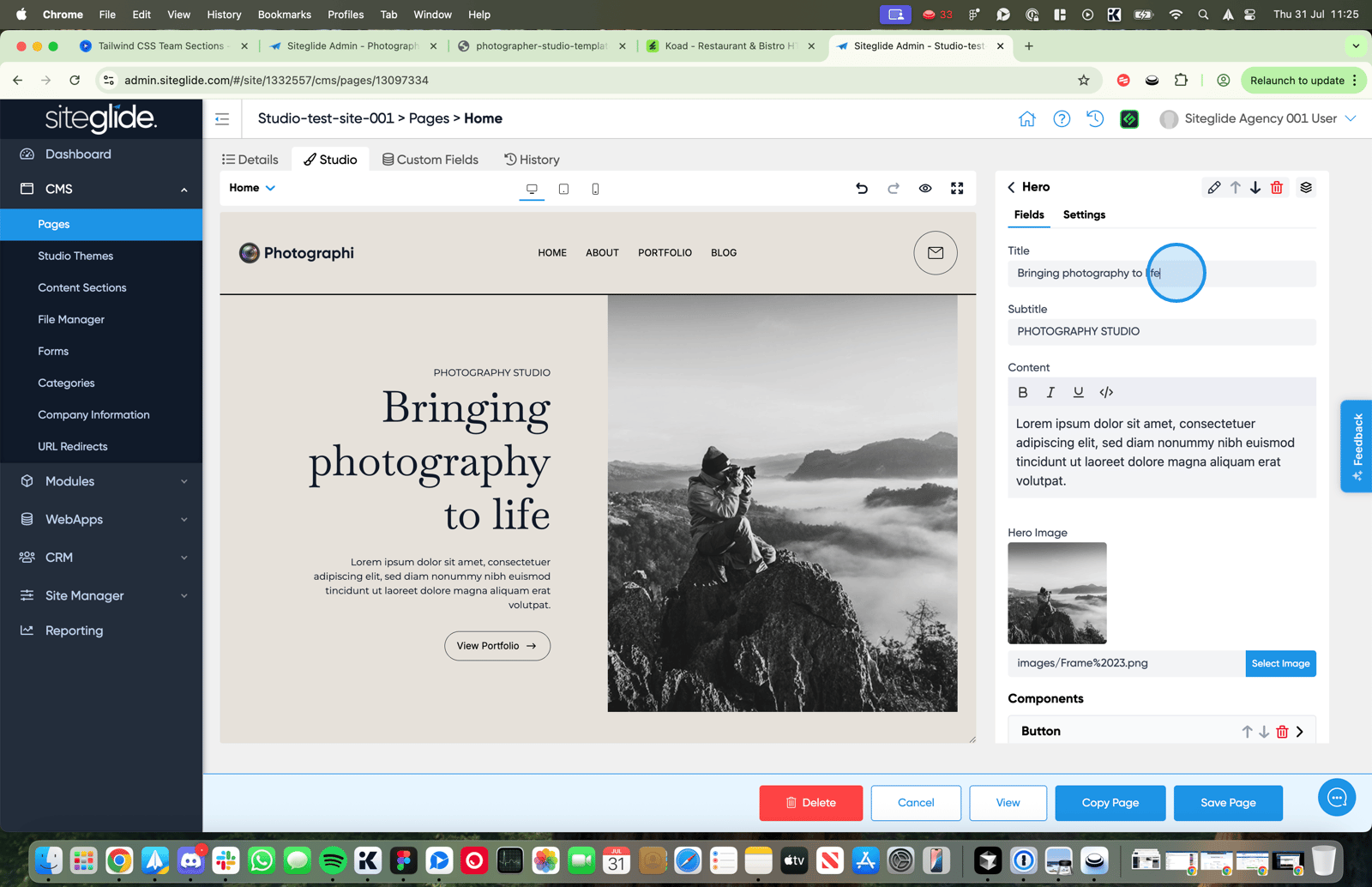
Task: Click the Select Image button
Action: click(x=1280, y=663)
